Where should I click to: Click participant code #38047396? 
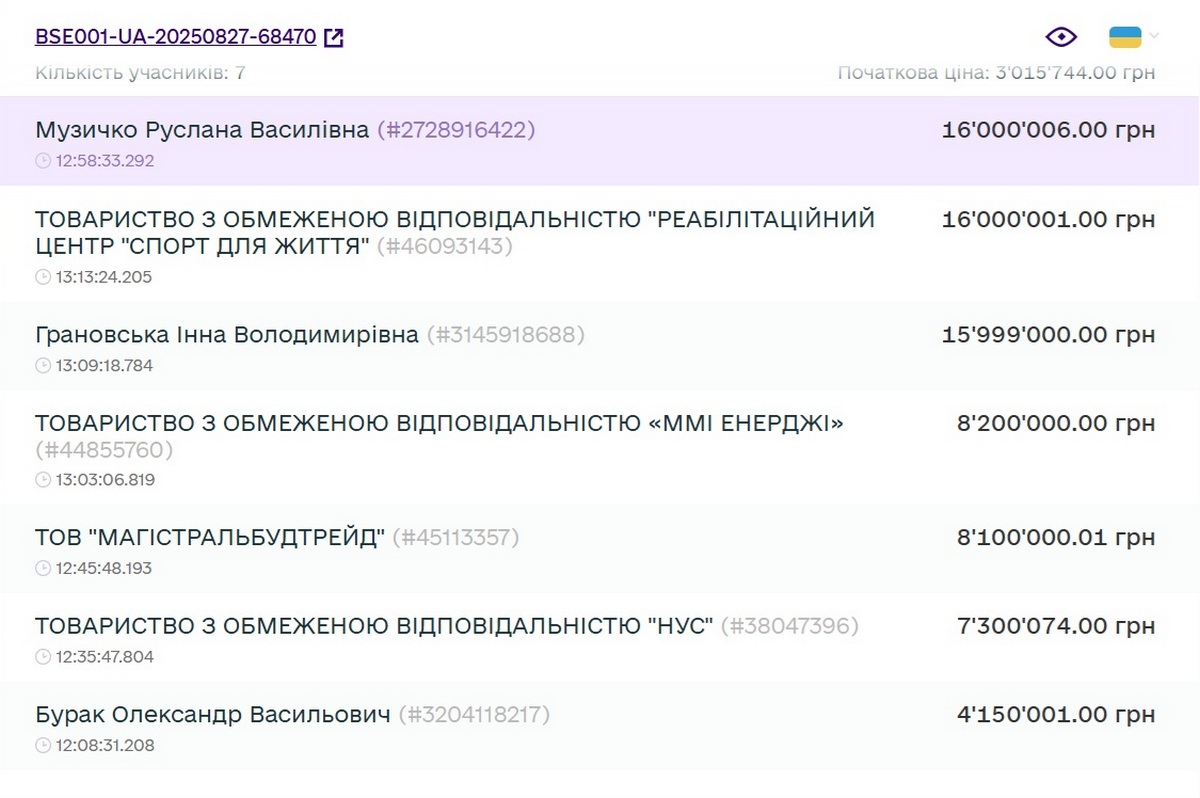click(789, 627)
